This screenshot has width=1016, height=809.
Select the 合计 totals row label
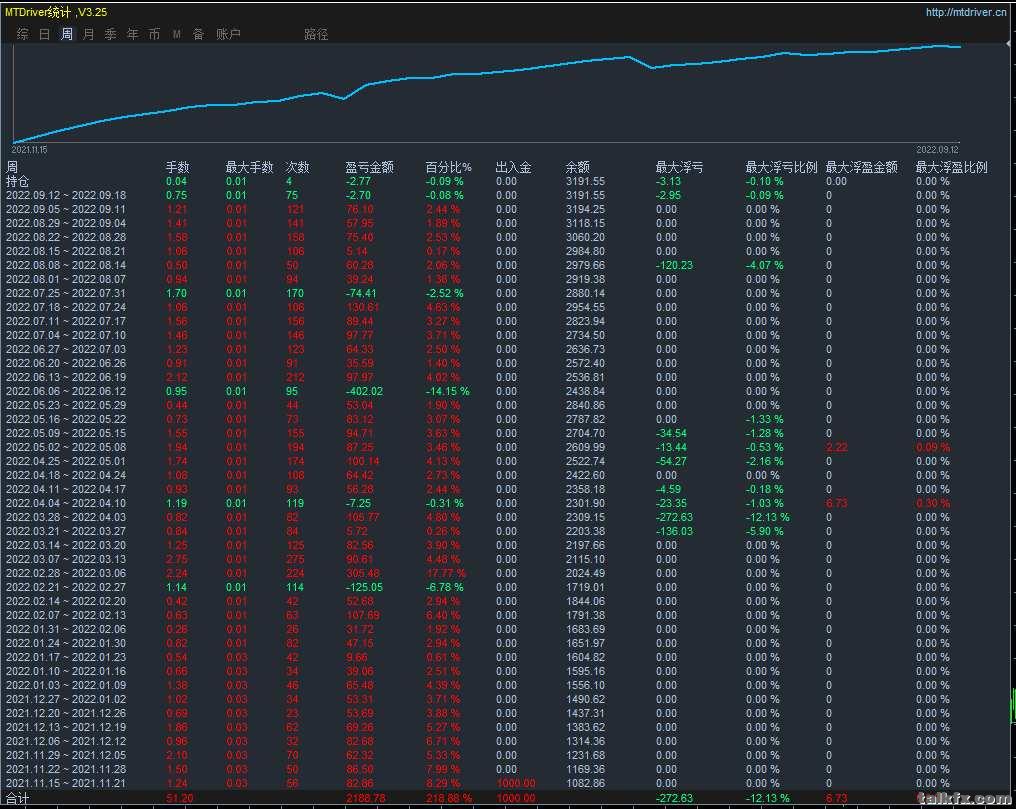pos(17,799)
